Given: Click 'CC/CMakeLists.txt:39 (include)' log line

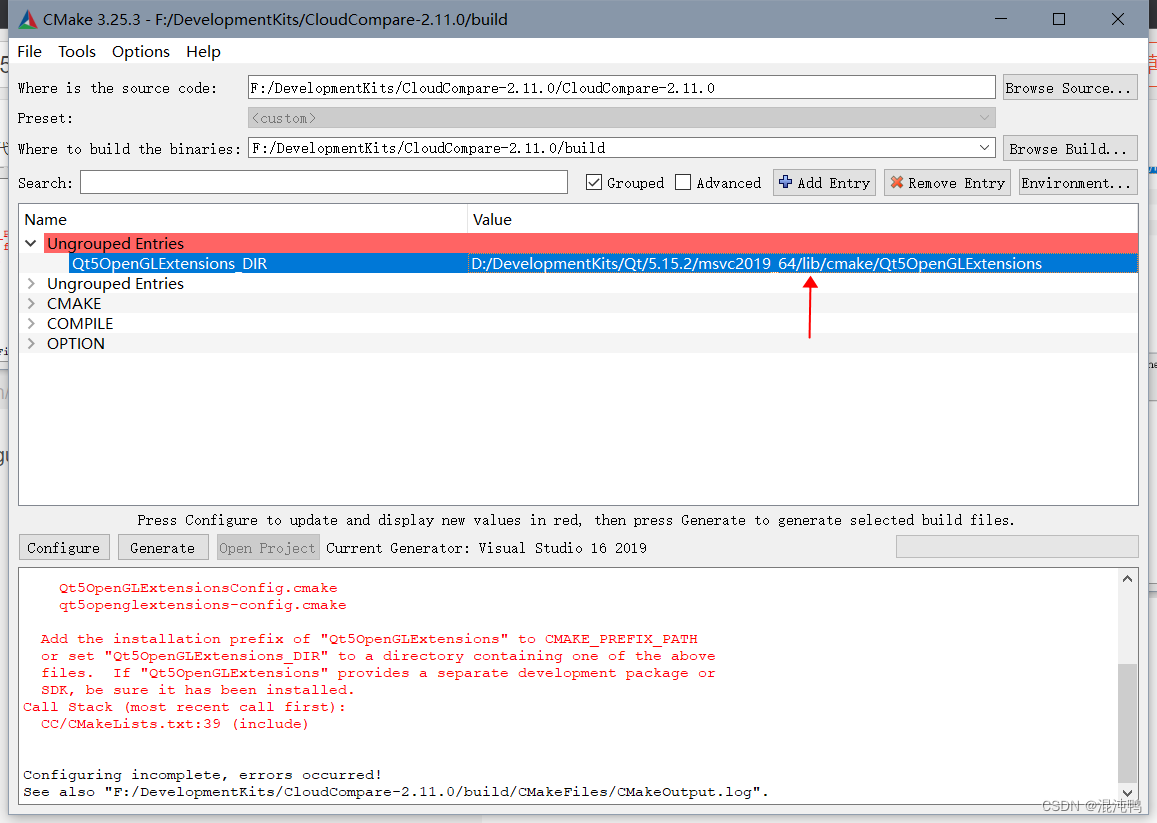Looking at the screenshot, I should coord(175,723).
